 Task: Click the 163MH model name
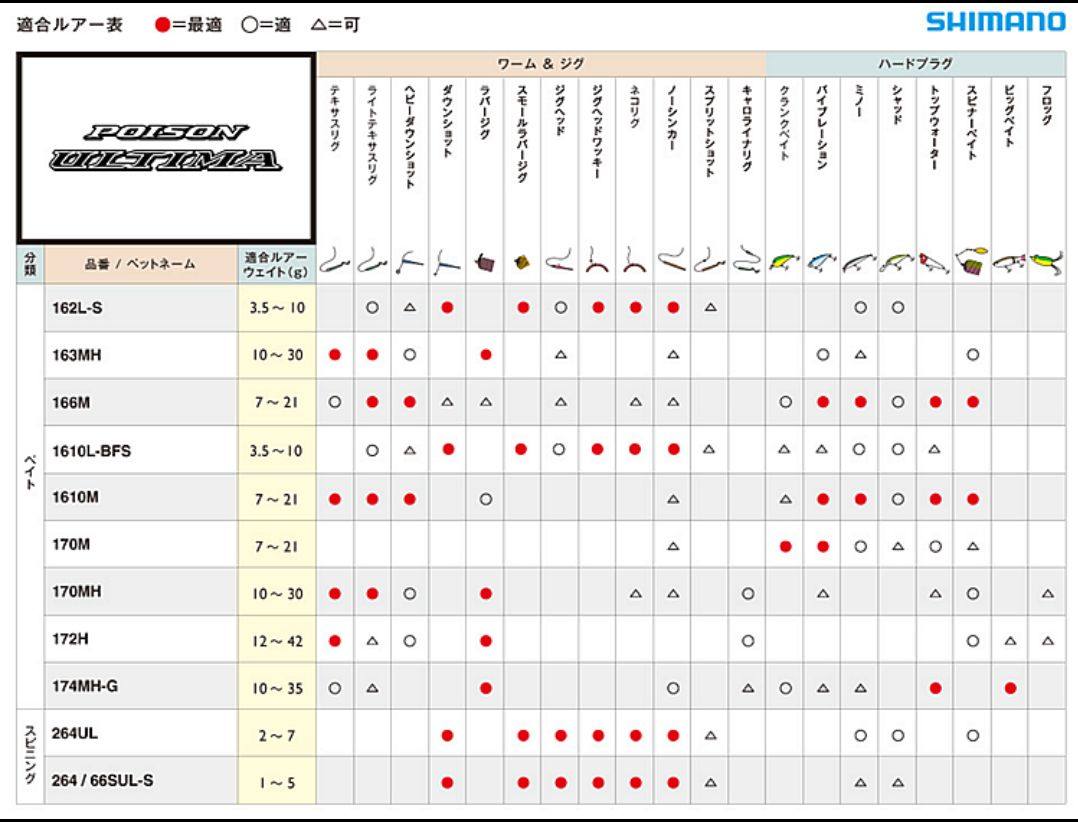coord(76,355)
